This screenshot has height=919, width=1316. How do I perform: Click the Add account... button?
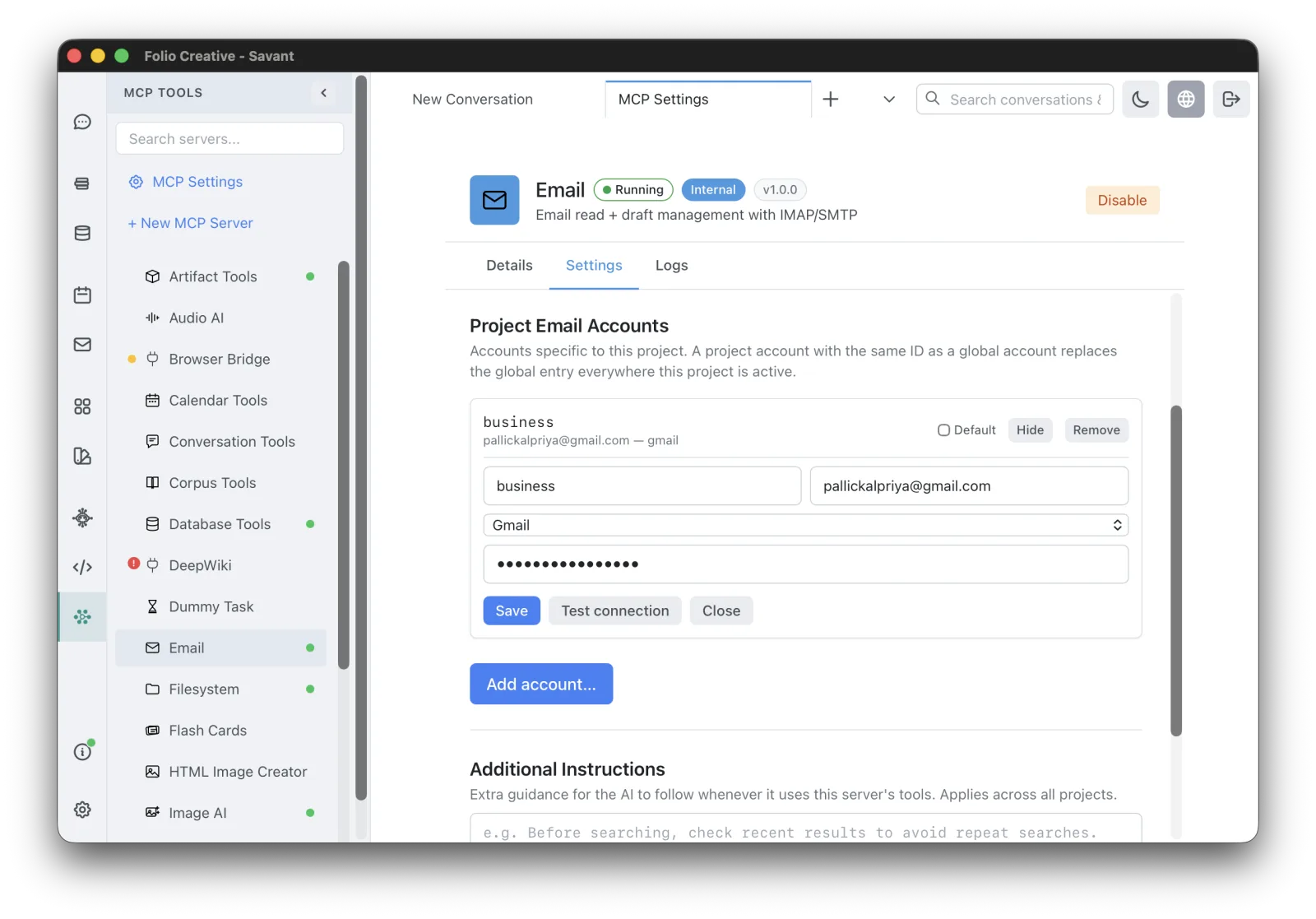click(x=541, y=684)
